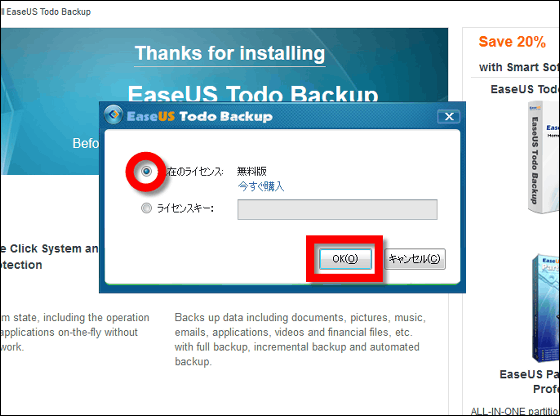Viewport: 560px width, 416px height.
Task: Open the EaseUS Partition Professional product title
Action: click(x=530, y=381)
